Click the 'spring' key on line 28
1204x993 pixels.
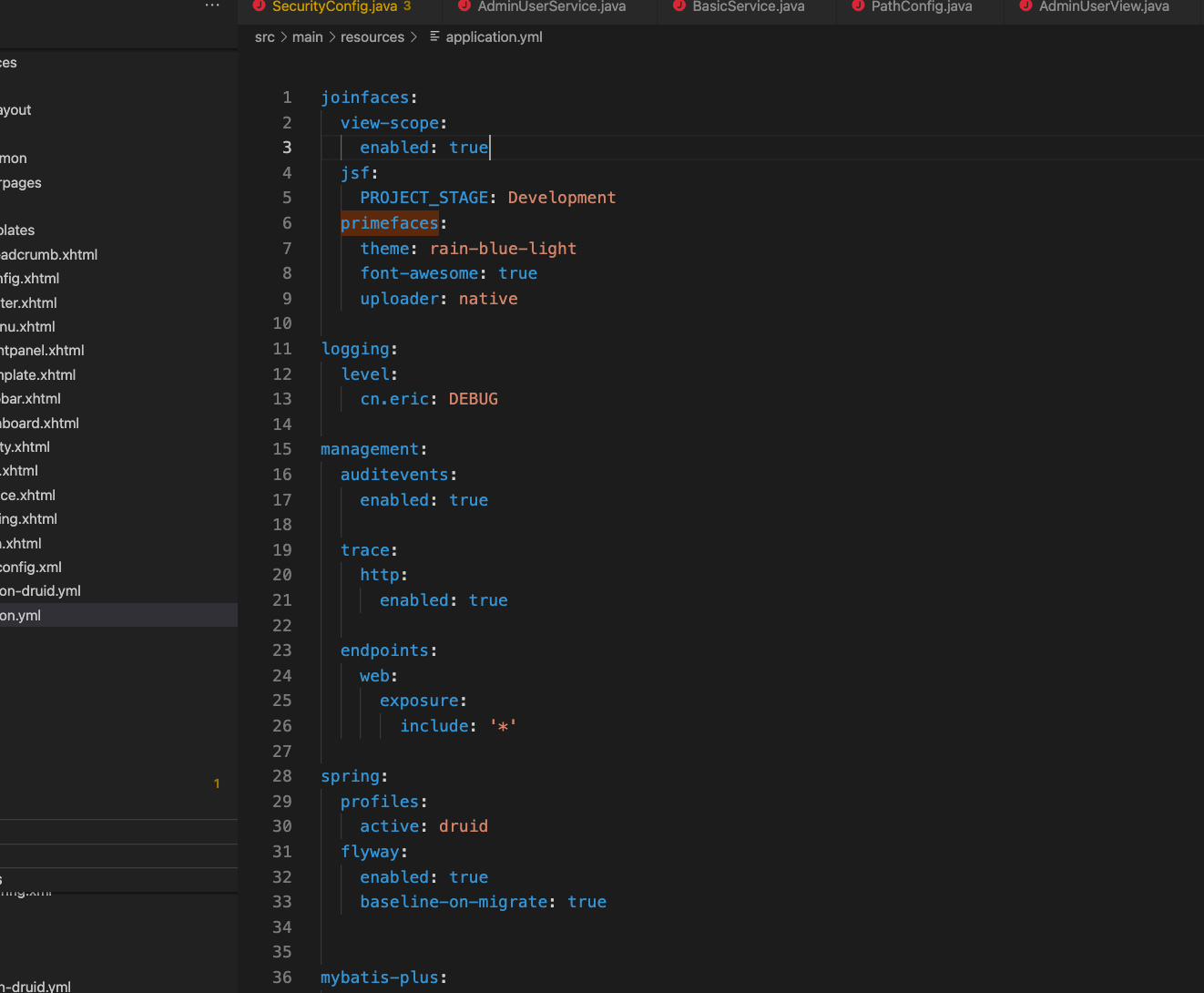coord(350,776)
